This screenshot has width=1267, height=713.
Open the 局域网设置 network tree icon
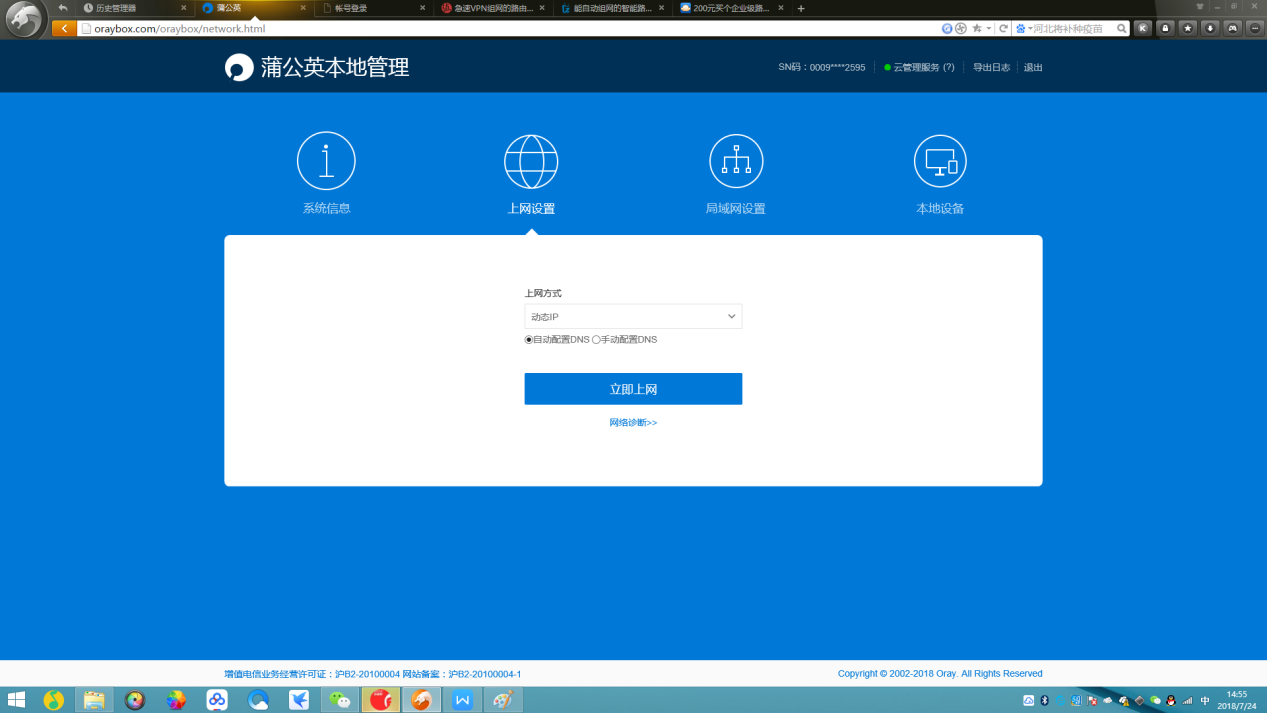[x=736, y=161]
